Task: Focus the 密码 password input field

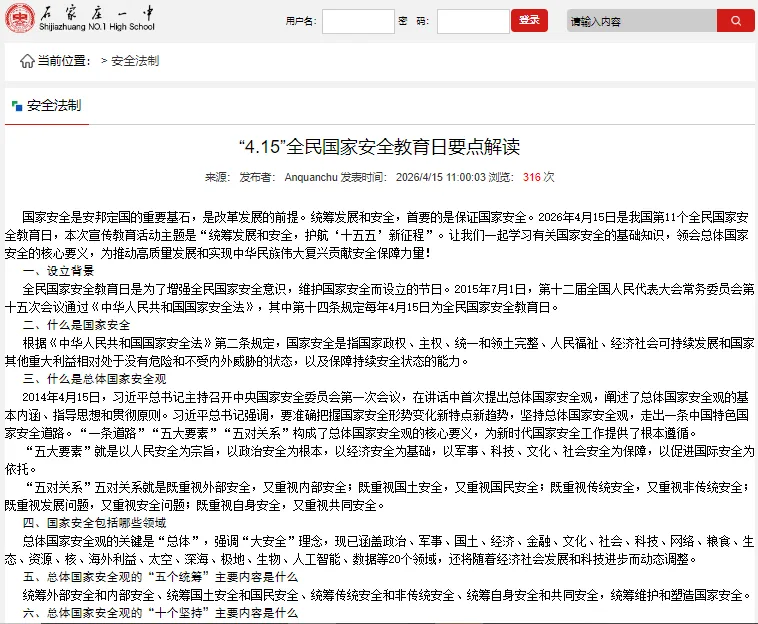Action: [473, 21]
